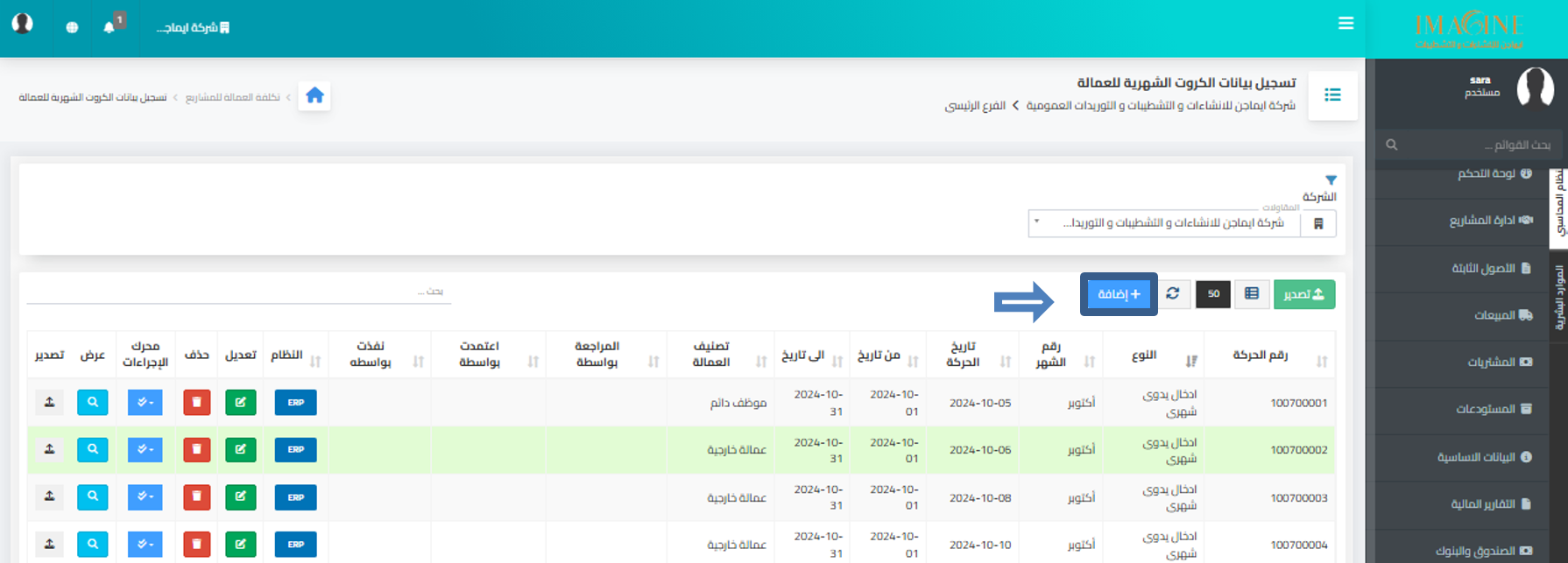Go to home via house icon
This screenshot has height=563, width=1568.
pos(314,95)
